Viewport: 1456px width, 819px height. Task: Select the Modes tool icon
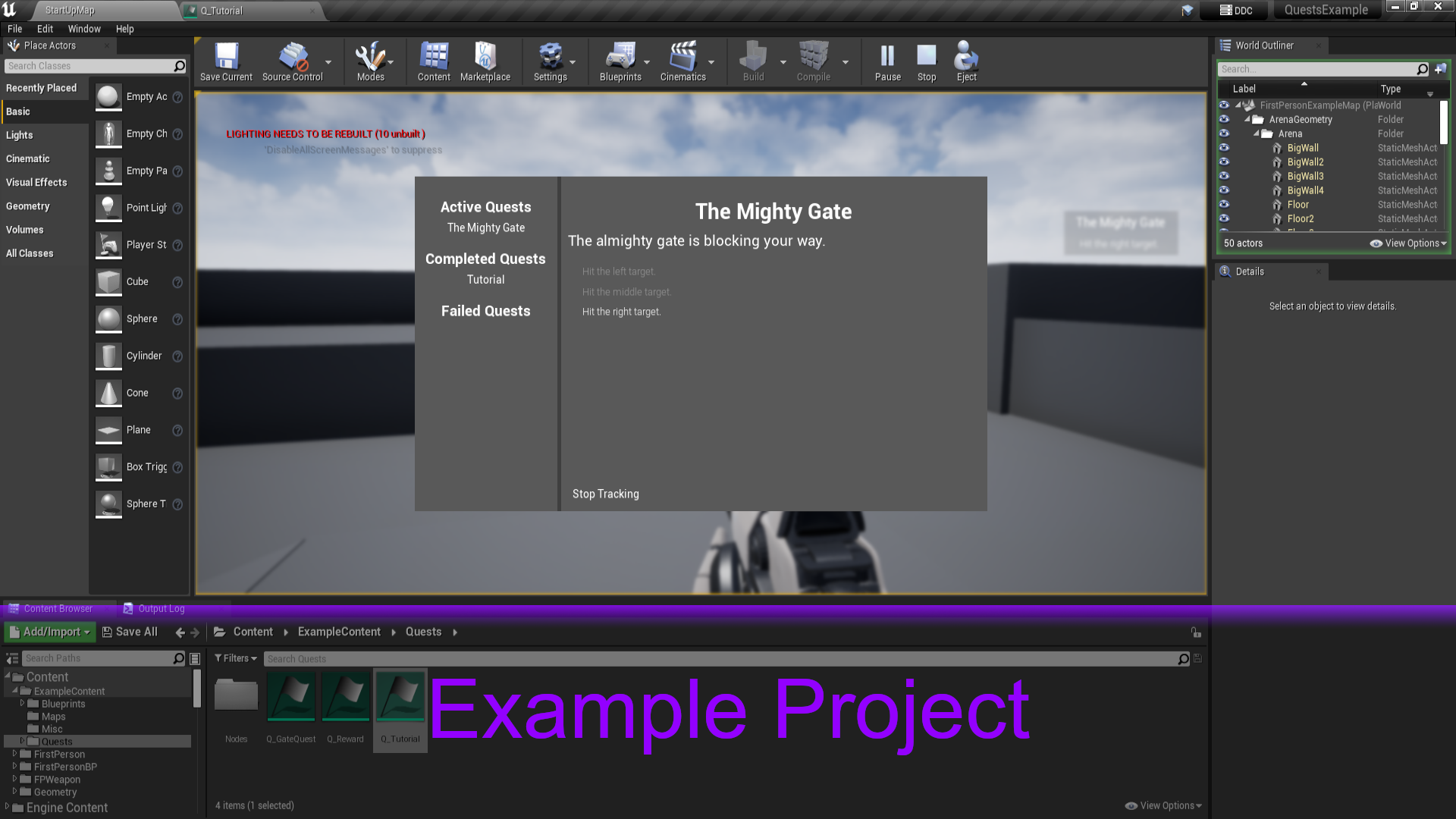click(370, 61)
